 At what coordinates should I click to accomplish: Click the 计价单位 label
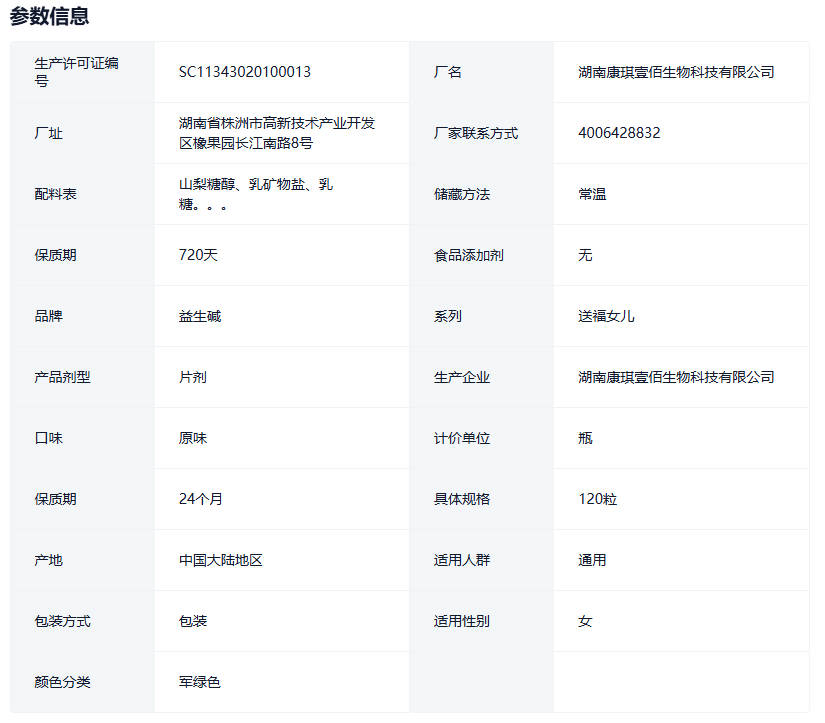click(x=461, y=438)
